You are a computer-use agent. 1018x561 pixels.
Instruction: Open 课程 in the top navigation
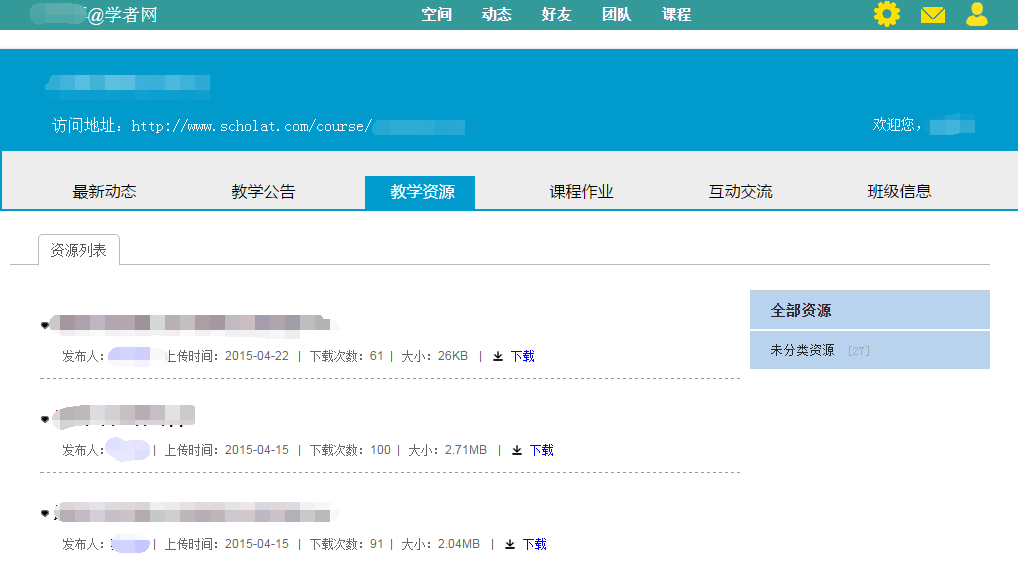pos(676,15)
